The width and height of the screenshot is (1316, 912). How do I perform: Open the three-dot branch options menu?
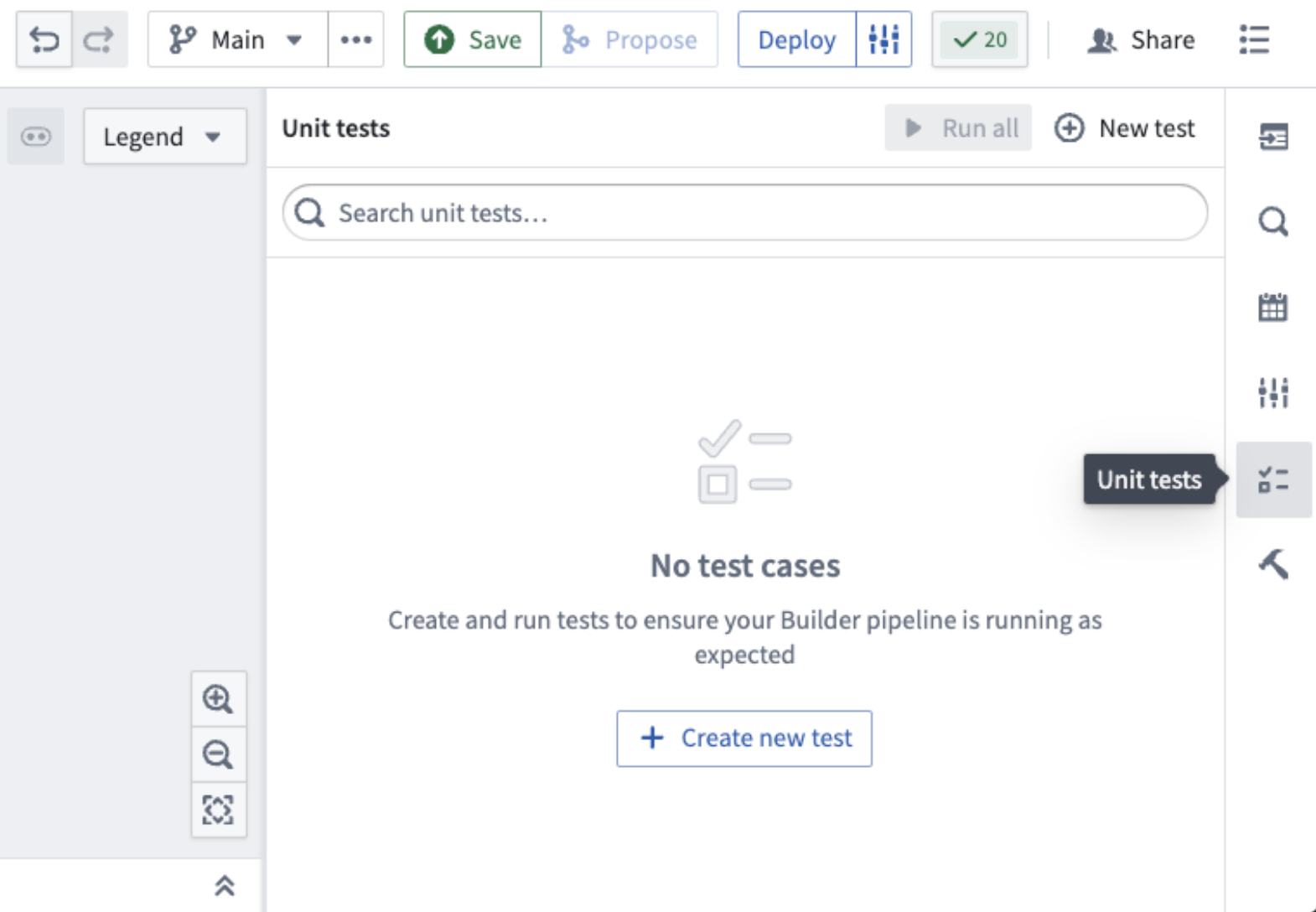coord(356,39)
